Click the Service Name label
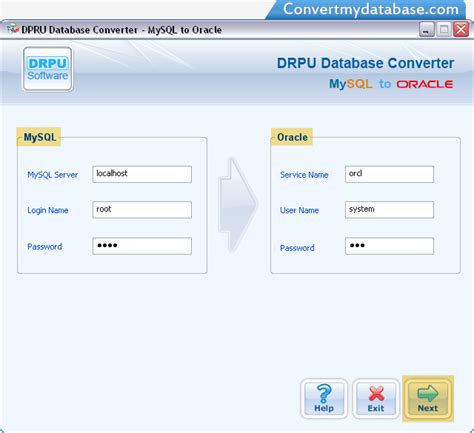The height and width of the screenshot is (433, 474). 304,175
